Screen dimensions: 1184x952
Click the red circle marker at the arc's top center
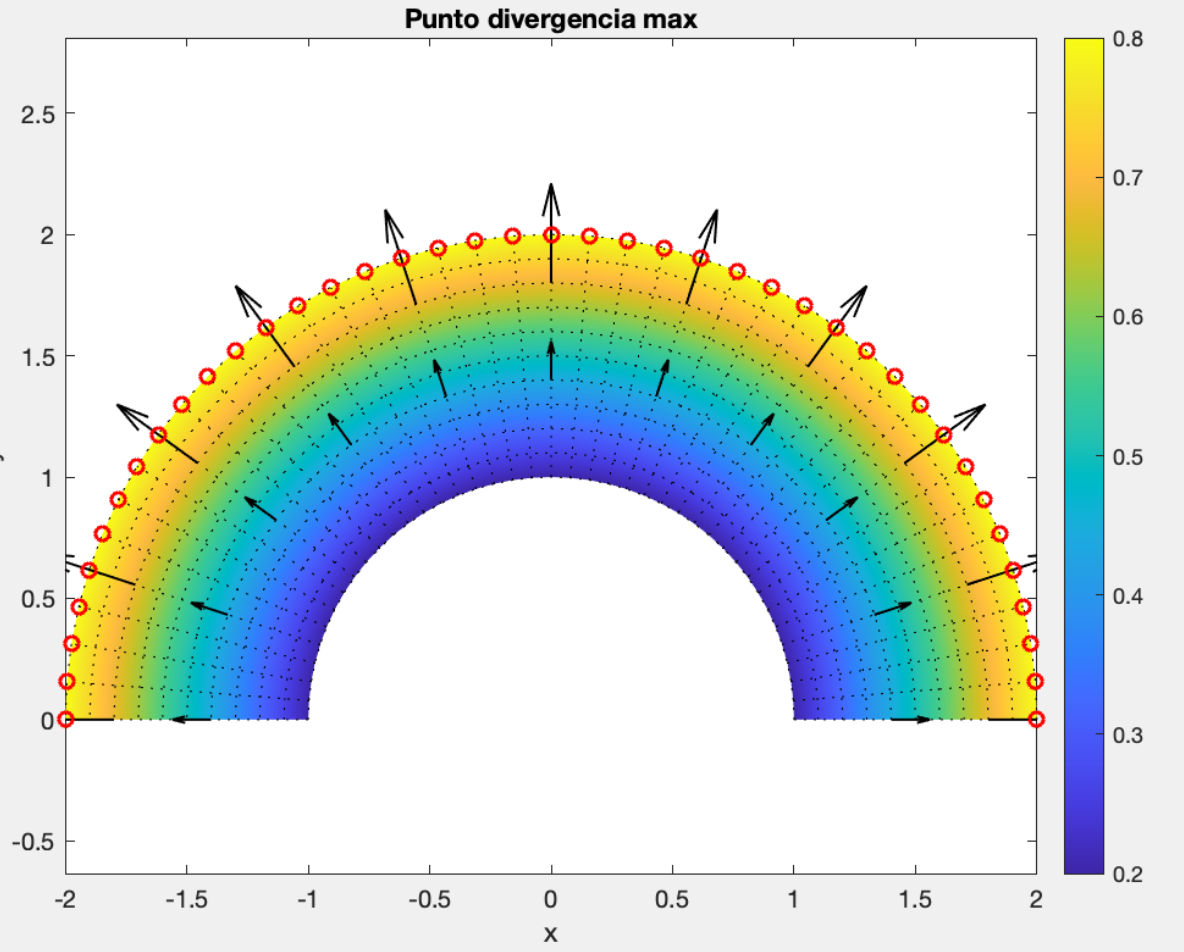click(551, 235)
